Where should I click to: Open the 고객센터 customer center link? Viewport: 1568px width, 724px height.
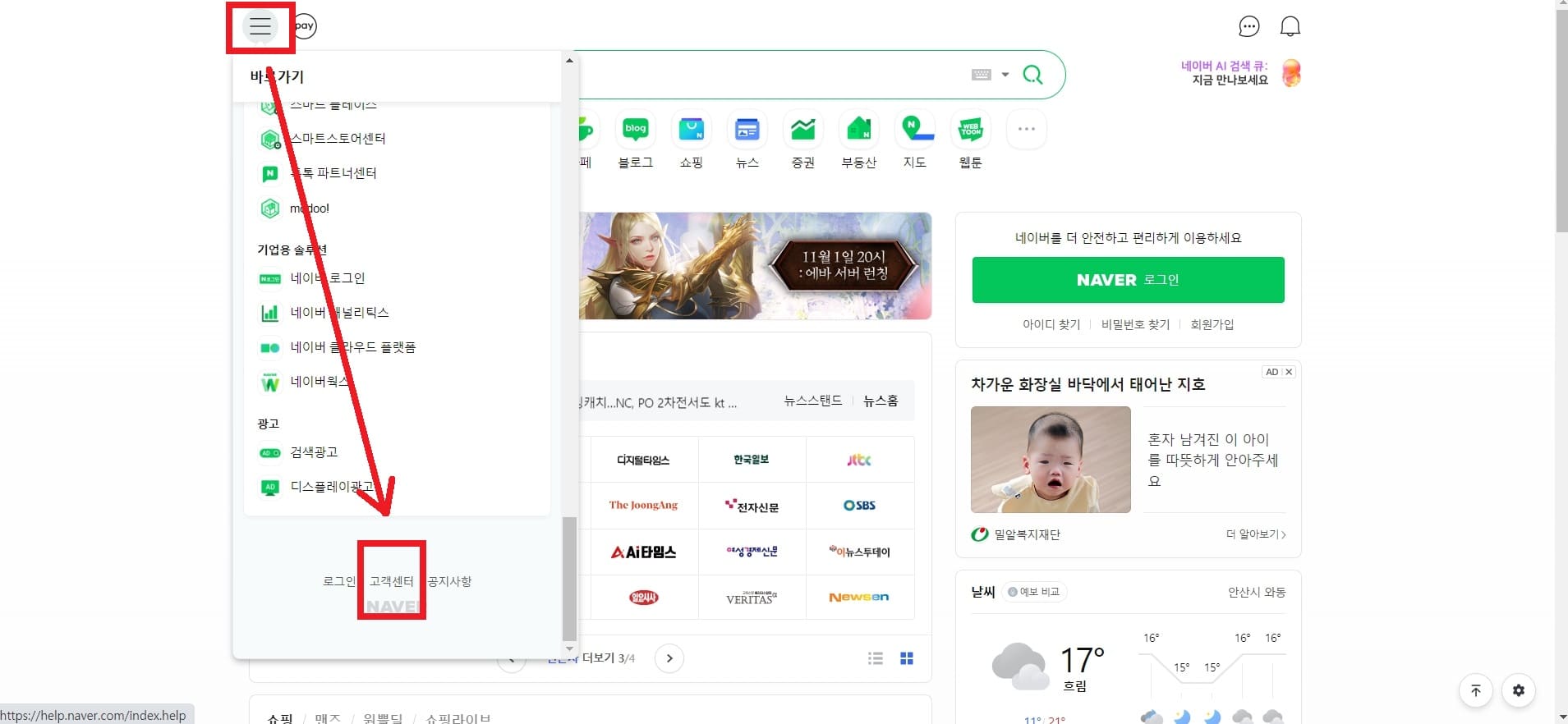click(x=391, y=581)
